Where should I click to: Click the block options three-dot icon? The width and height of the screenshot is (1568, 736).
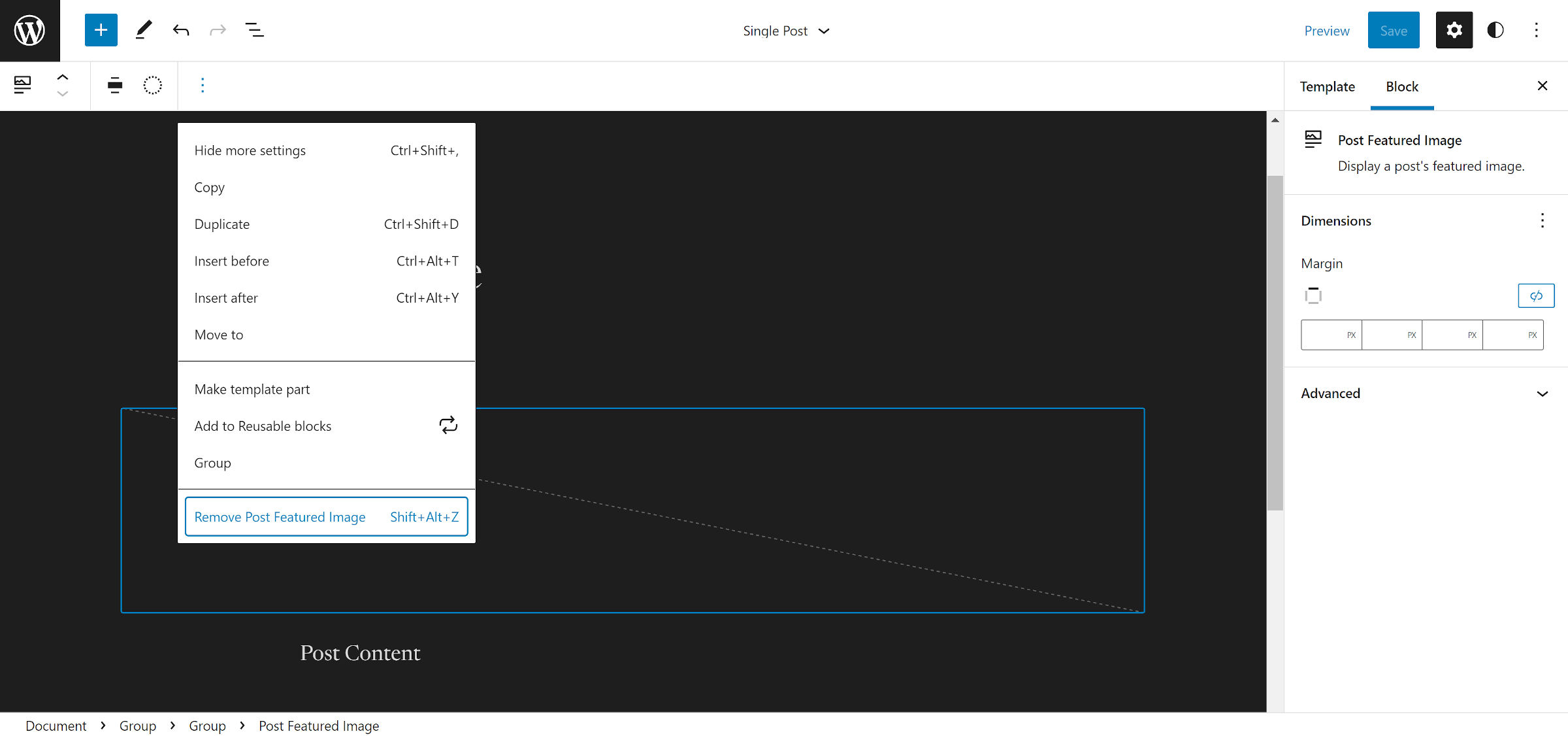point(202,85)
